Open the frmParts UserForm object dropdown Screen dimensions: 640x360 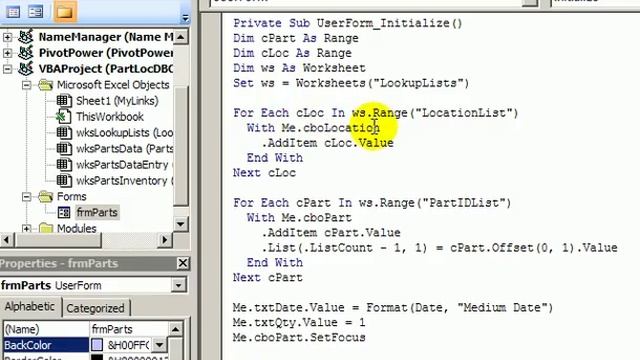(178, 285)
